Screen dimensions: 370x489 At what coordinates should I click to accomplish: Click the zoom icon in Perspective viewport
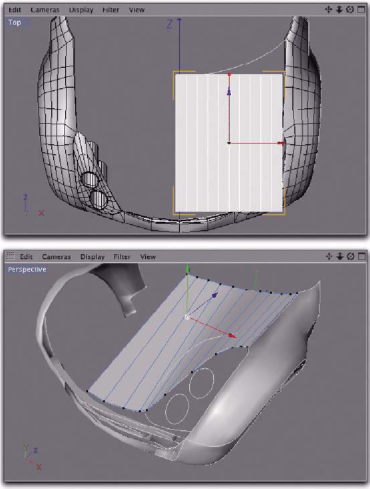[x=340, y=256]
